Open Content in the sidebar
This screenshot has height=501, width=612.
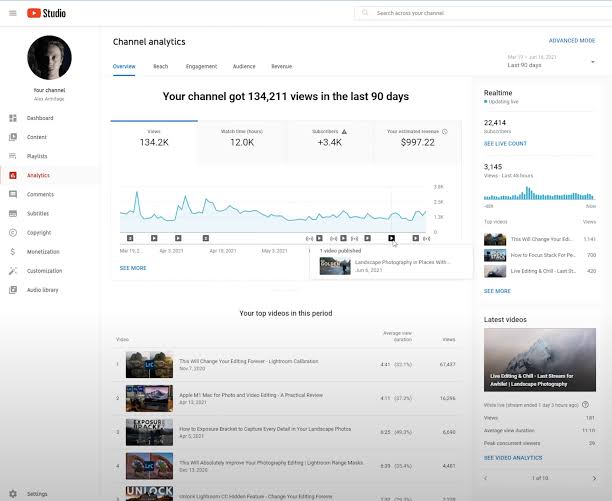pos(37,137)
